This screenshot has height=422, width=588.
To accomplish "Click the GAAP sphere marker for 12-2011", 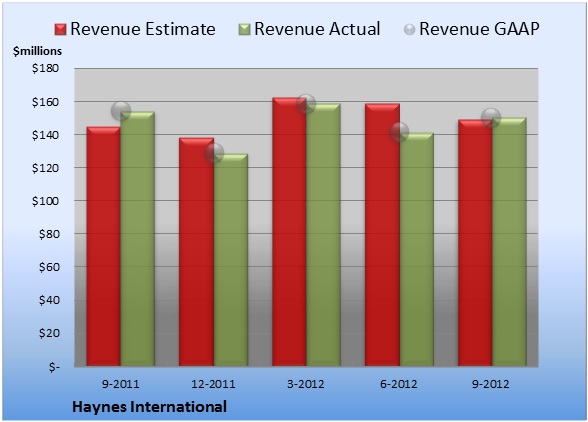I will (x=214, y=153).
